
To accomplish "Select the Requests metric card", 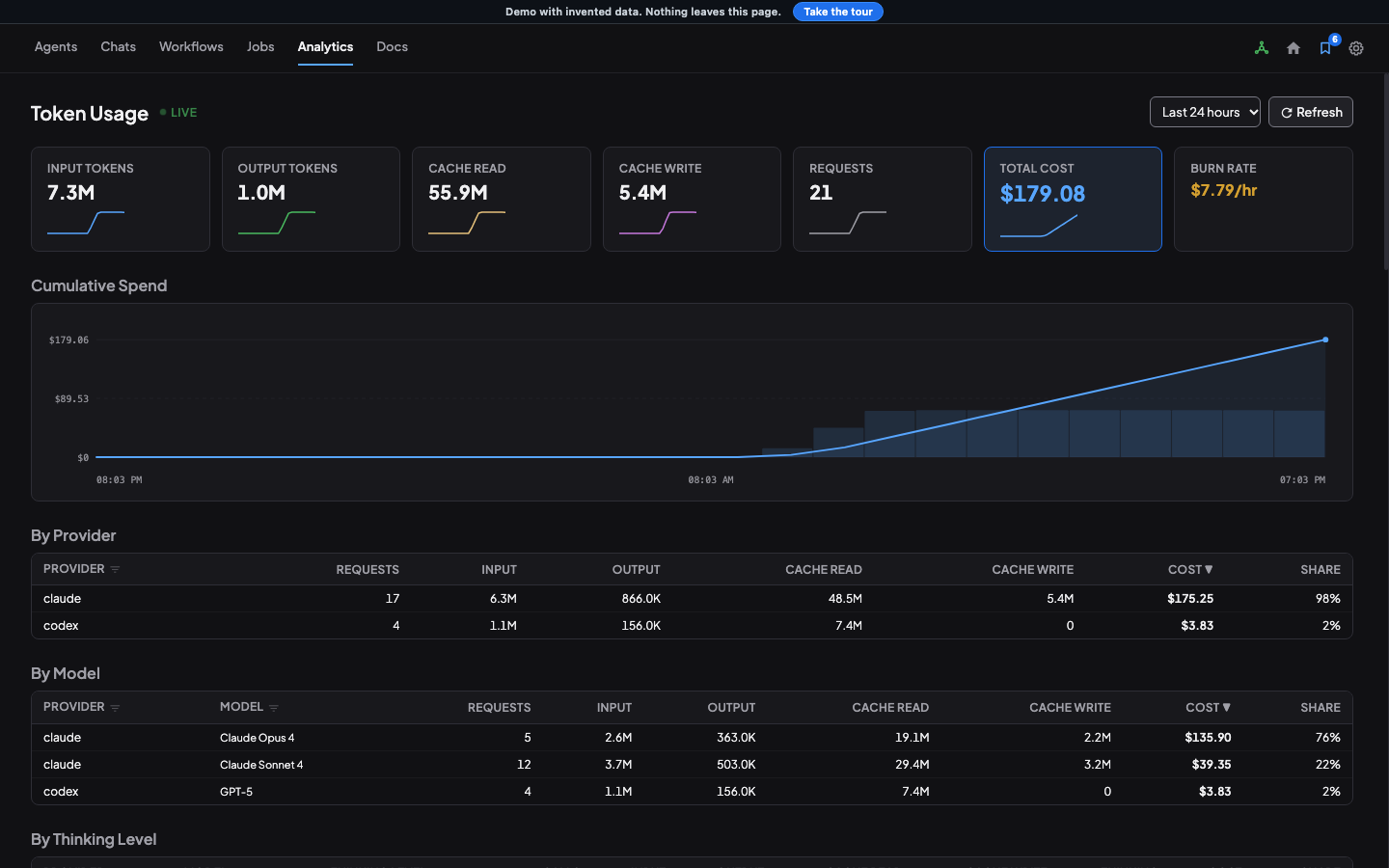I will click(883, 199).
